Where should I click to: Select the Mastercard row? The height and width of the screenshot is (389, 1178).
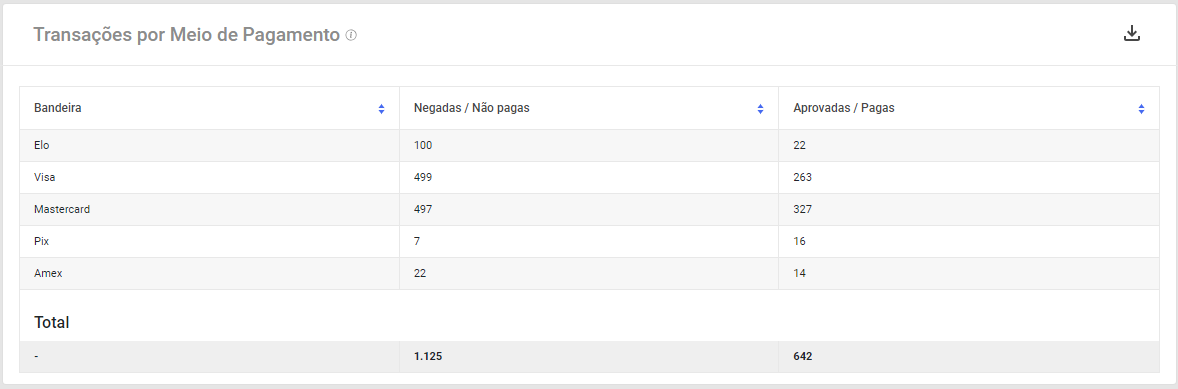pyautogui.click(x=589, y=210)
